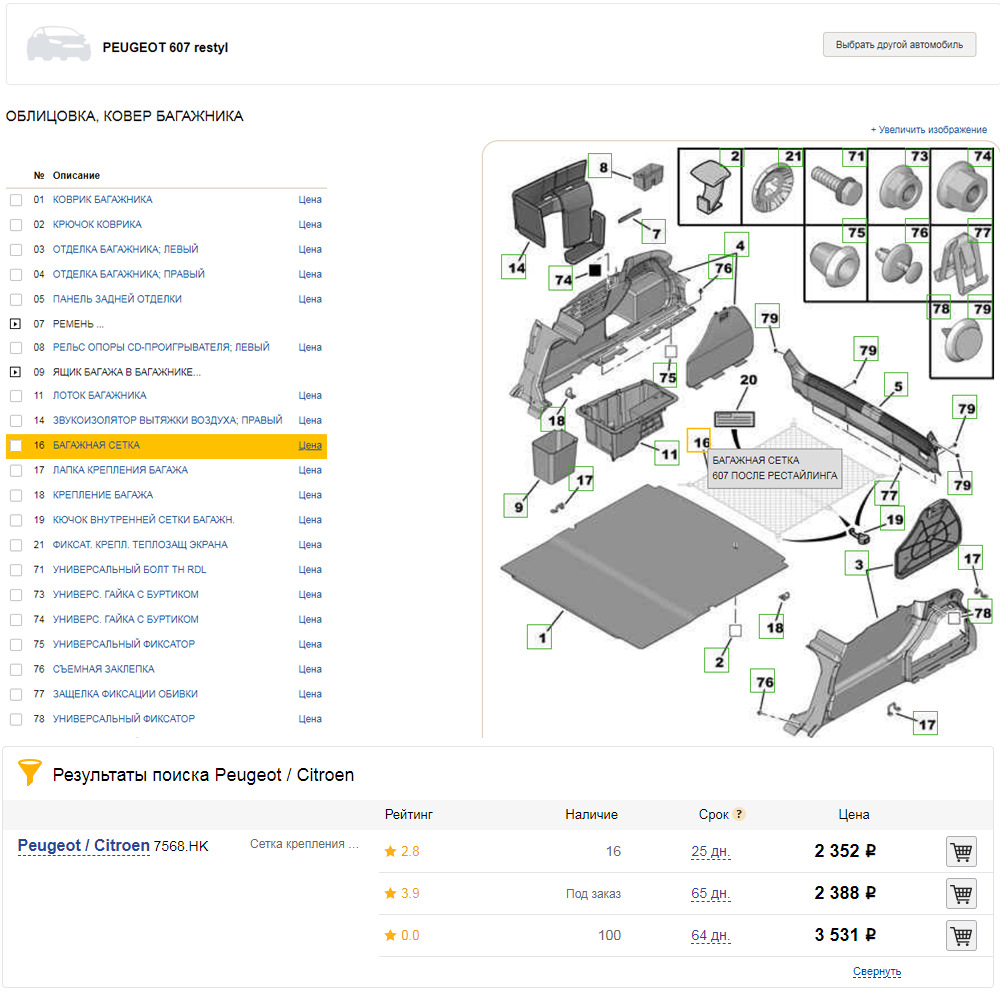Expand the ЯЩИК БАГАЖА В БАГАЖНИКЕ row
Viewport: 1000px width, 995px height.
(15, 372)
